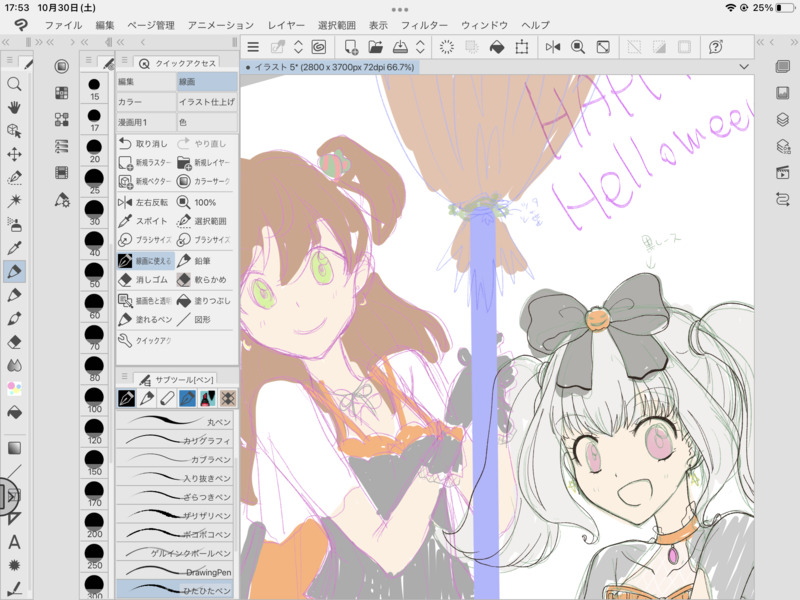Select the Fill bucket tool in left toolbar
This screenshot has height=600, width=800.
[14, 412]
